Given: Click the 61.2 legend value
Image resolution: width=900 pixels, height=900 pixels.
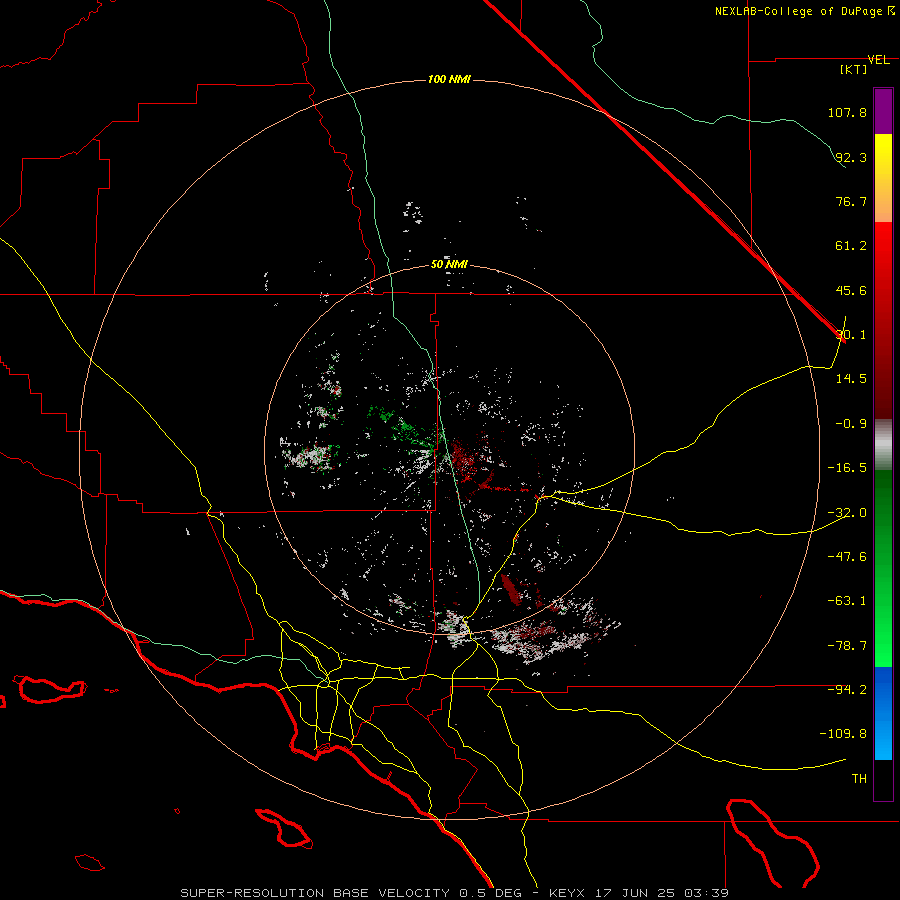Looking at the screenshot, I should click(851, 246).
